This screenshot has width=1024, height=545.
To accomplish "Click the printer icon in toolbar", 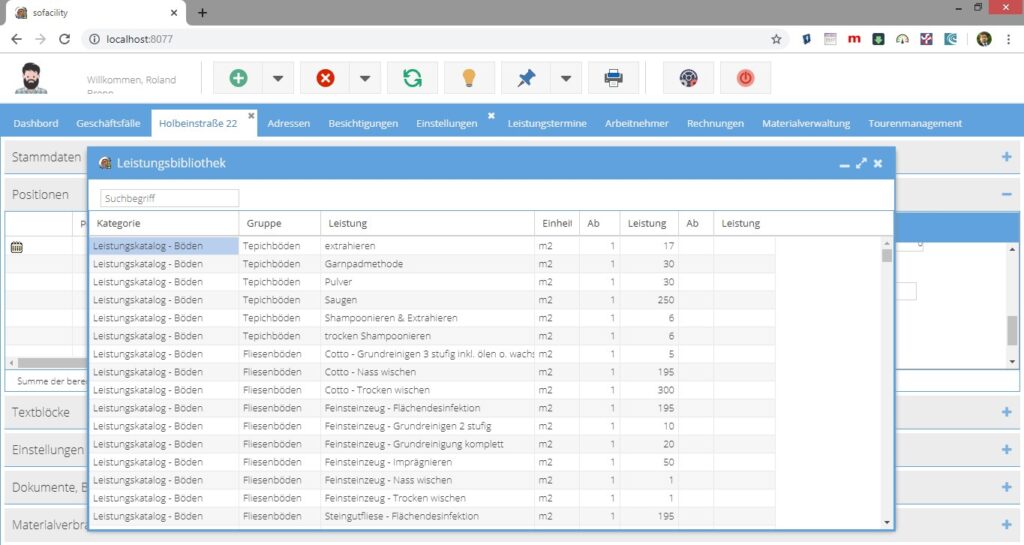I will tap(613, 78).
